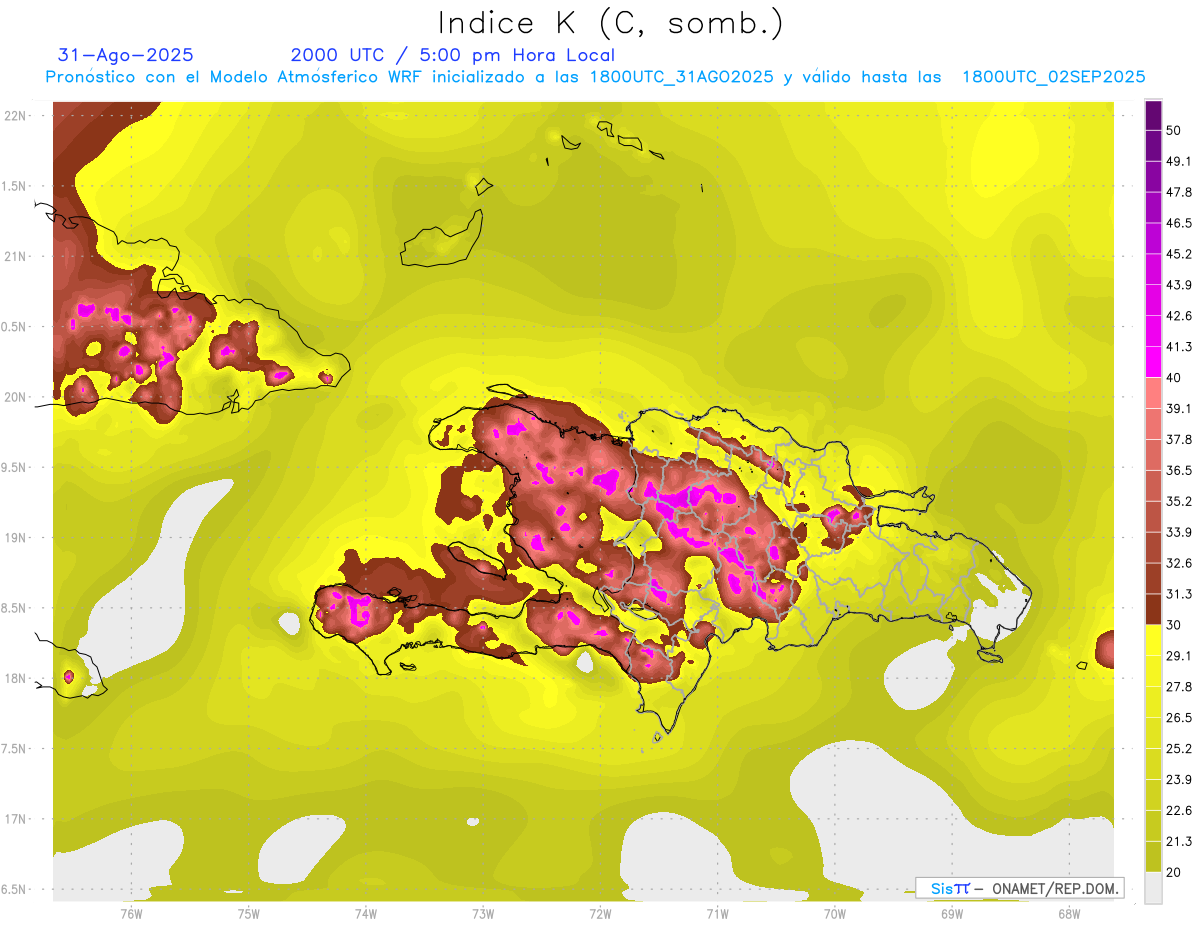Viewport: 1200px width, 927px height.
Task: Click the colorbar value "30"
Action: [x=1175, y=625]
